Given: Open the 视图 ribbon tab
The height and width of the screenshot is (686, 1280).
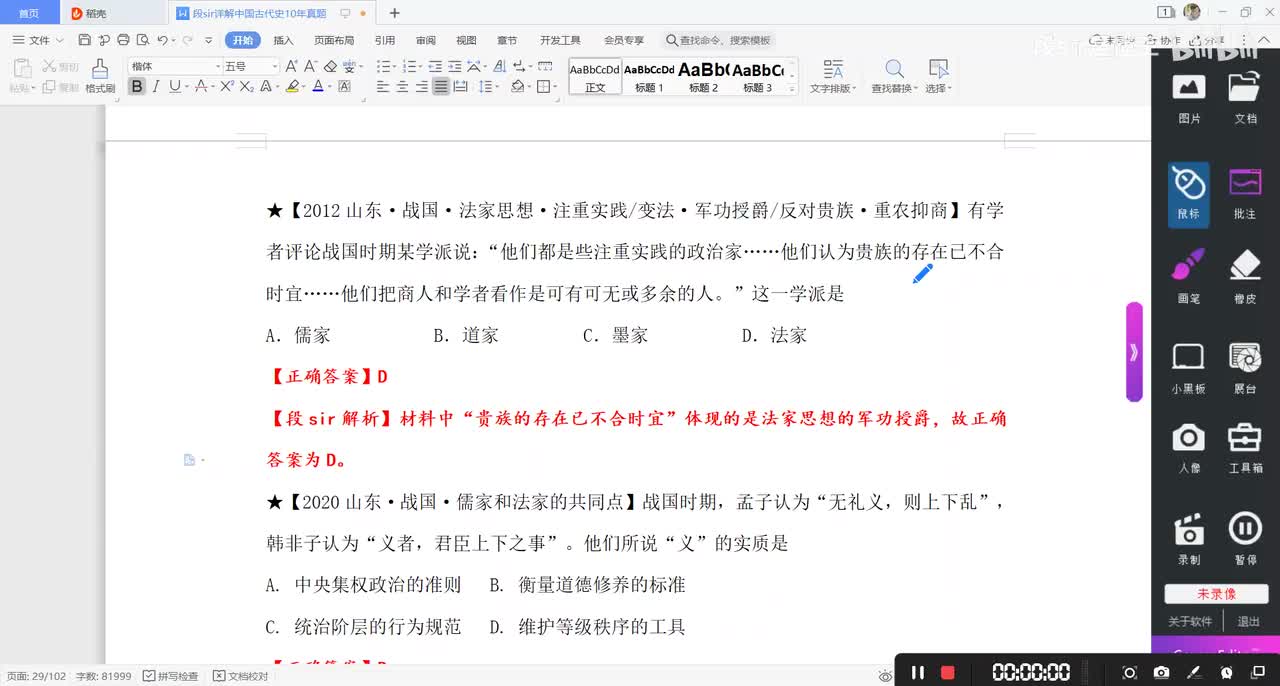Looking at the screenshot, I should (x=466, y=41).
